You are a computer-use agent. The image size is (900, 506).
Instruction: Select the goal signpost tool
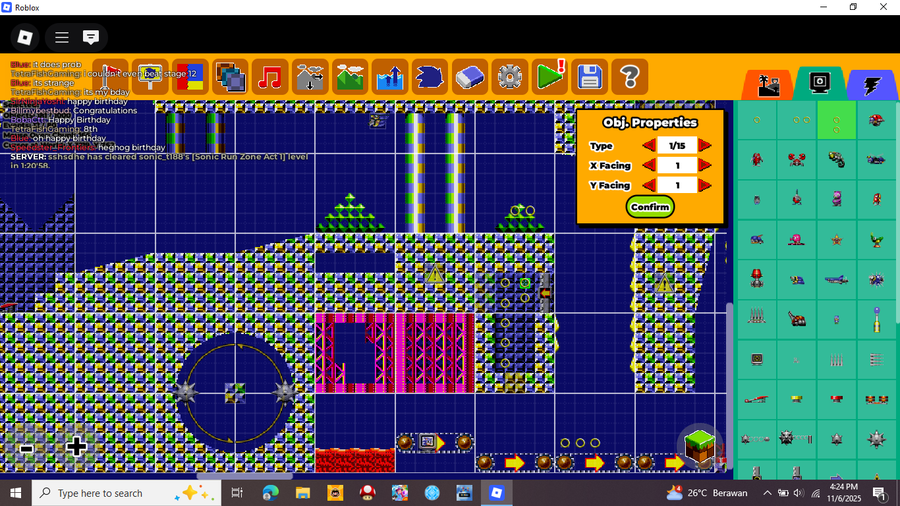(150, 76)
